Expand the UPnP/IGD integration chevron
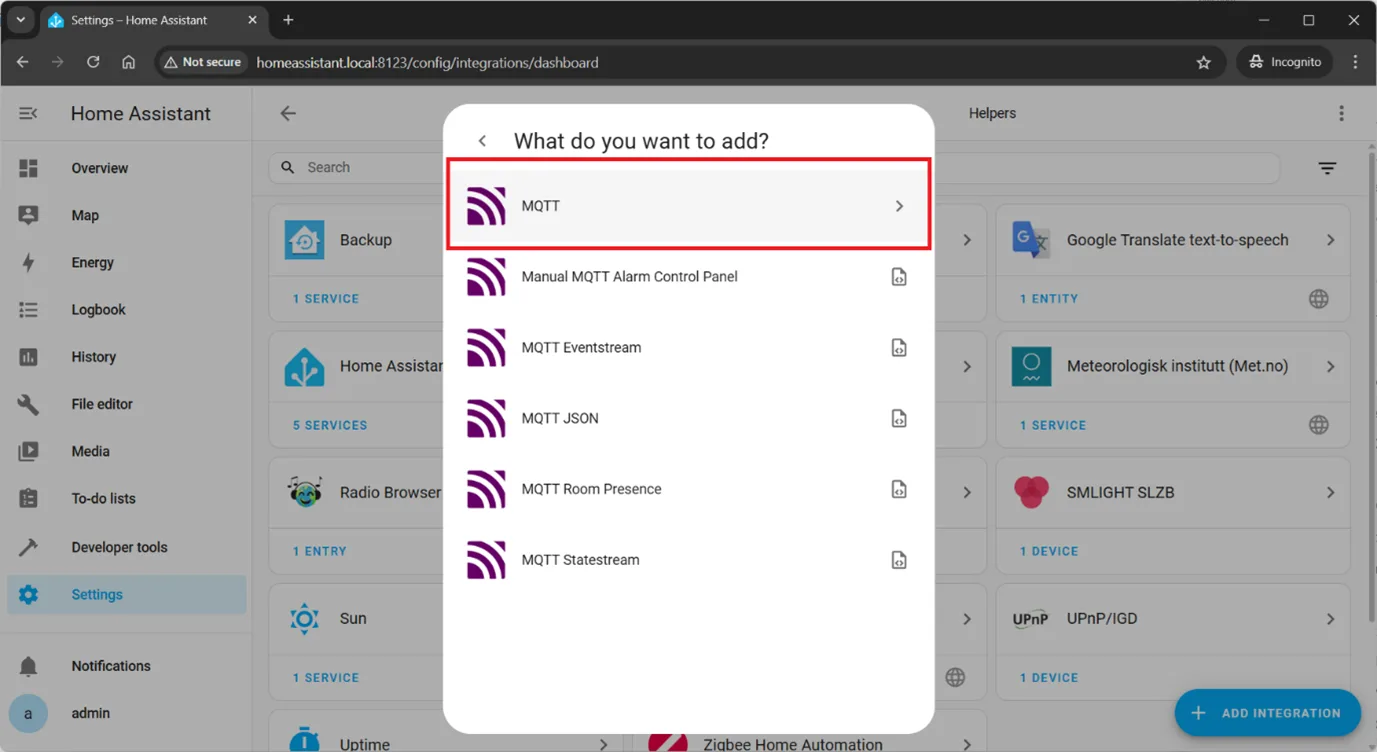The image size is (1377, 752). pos(1330,619)
